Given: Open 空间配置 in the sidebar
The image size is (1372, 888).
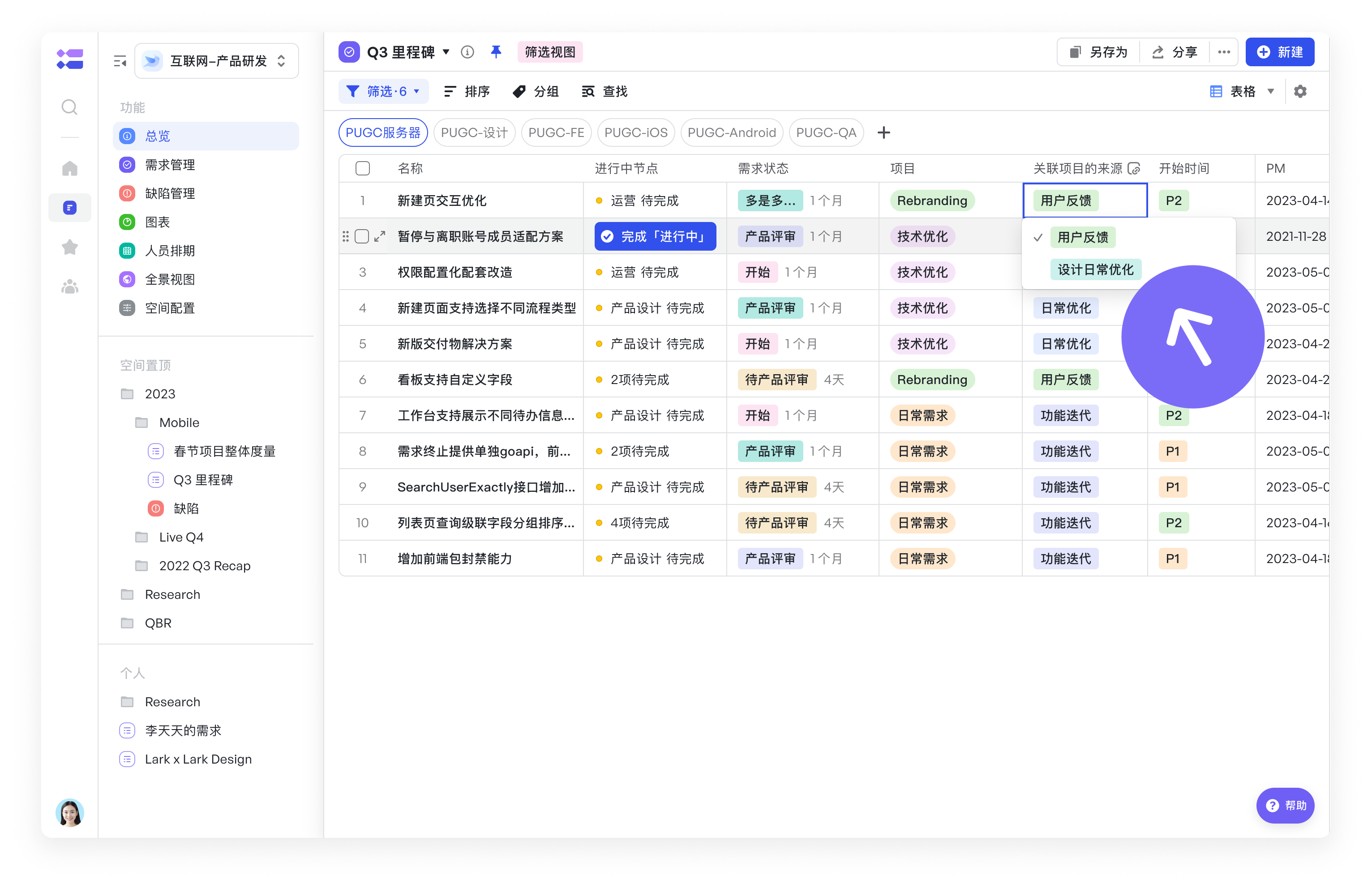Looking at the screenshot, I should [206, 308].
